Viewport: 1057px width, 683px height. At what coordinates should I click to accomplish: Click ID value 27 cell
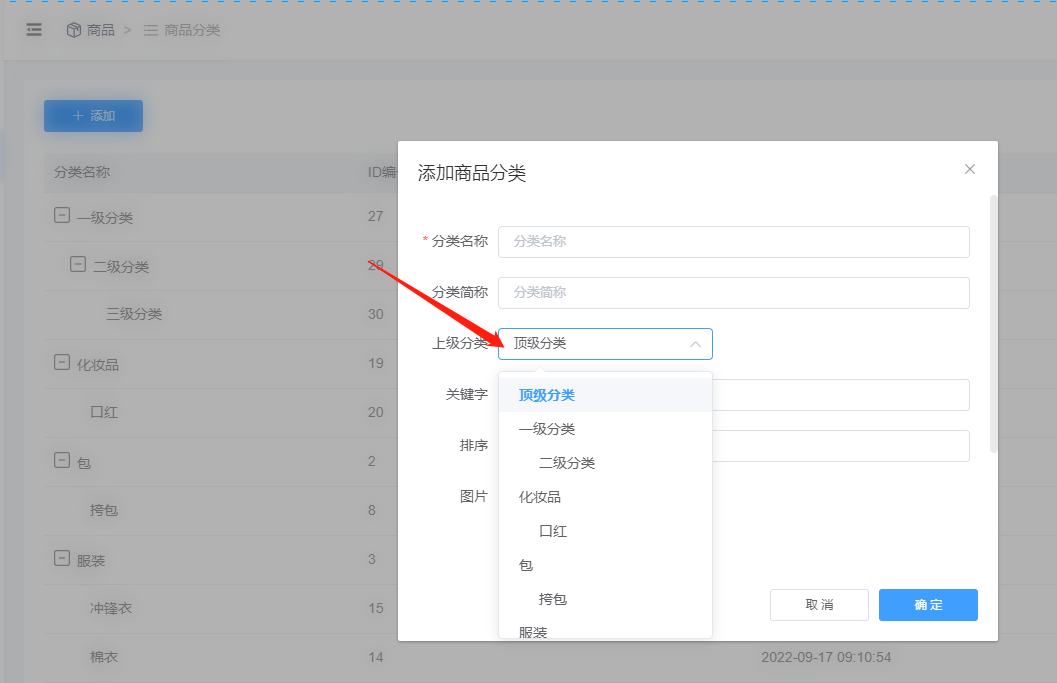click(375, 216)
